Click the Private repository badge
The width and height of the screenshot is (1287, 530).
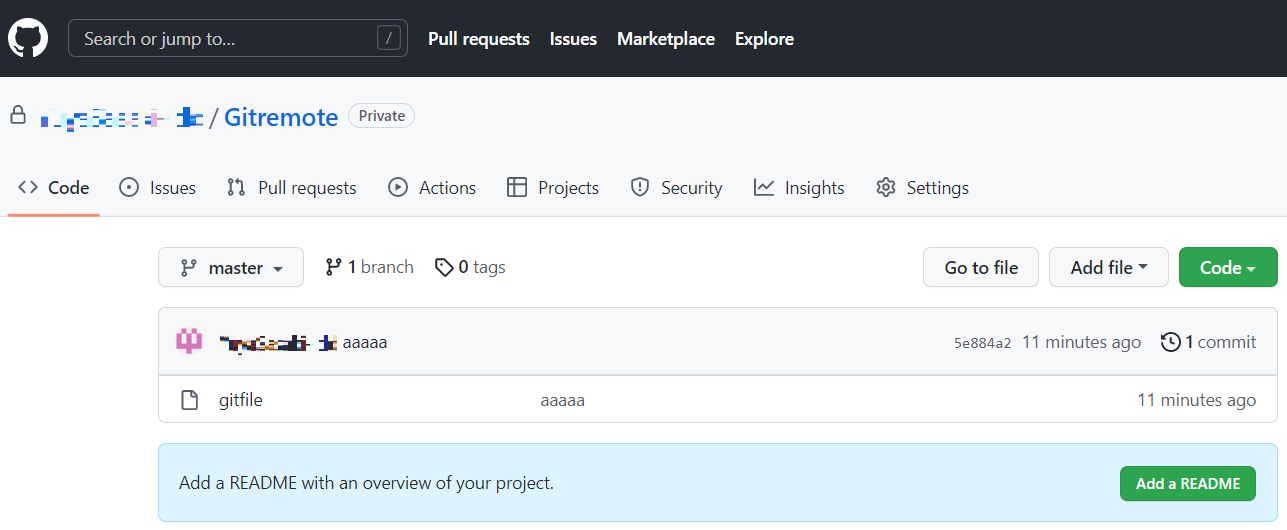[x=381, y=116]
